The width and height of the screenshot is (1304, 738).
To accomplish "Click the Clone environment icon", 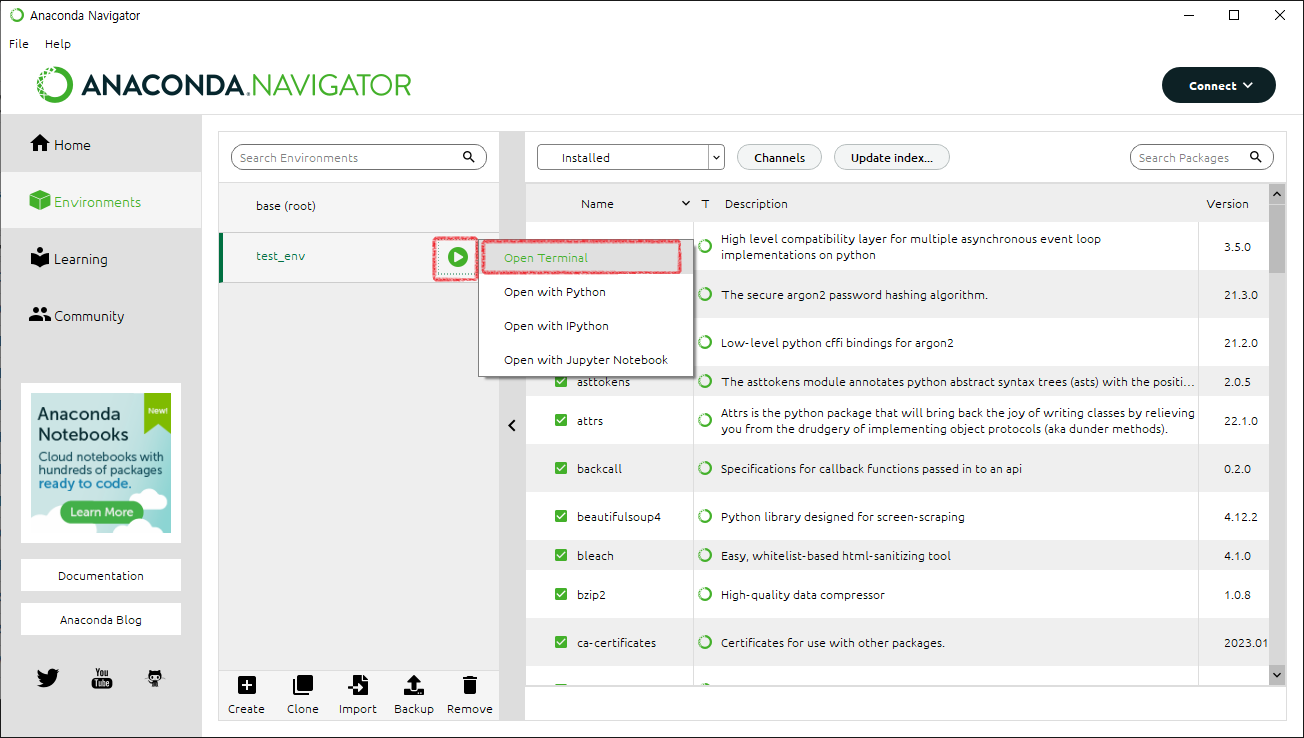I will coord(302,685).
